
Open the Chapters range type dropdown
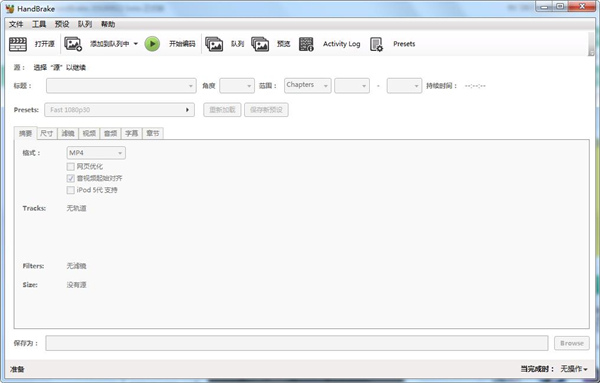[308, 85]
